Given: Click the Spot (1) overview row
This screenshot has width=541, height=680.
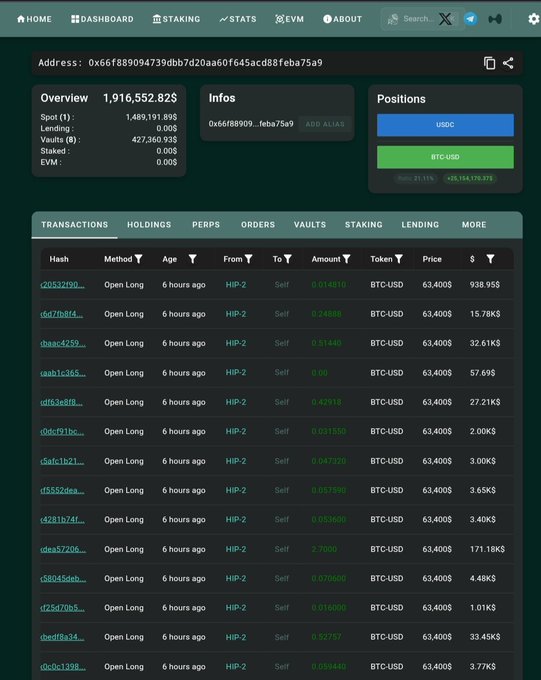Looking at the screenshot, I should coord(108,117).
